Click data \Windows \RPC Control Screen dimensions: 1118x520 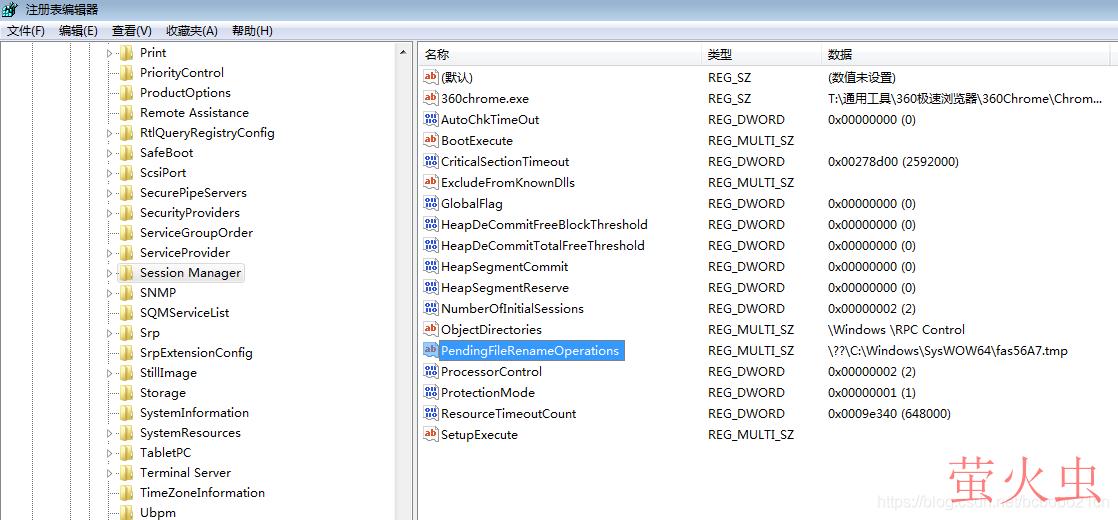896,330
